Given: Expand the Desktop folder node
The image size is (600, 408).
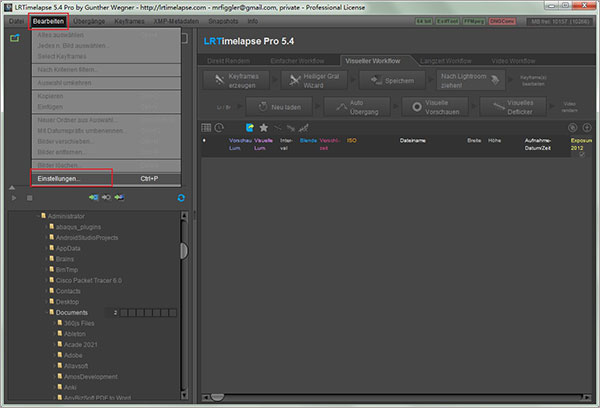Looking at the screenshot, I should coord(49,301).
